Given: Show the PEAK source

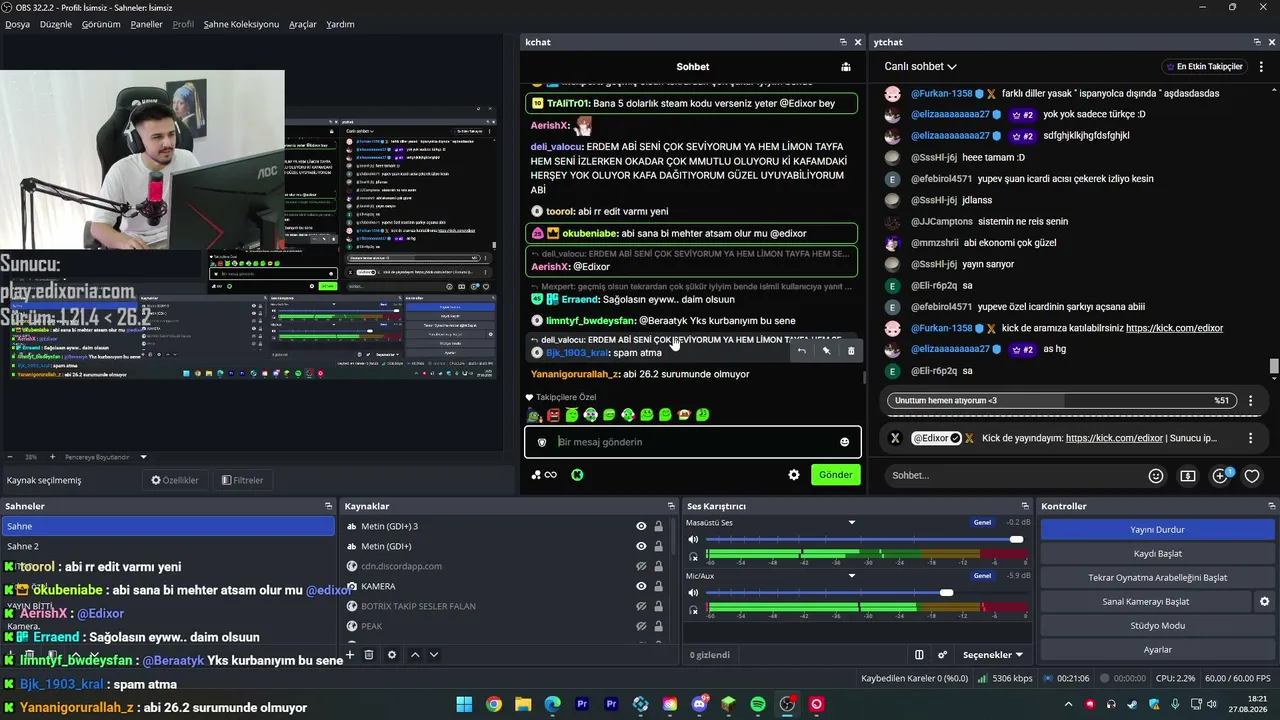Looking at the screenshot, I should pyautogui.click(x=641, y=626).
